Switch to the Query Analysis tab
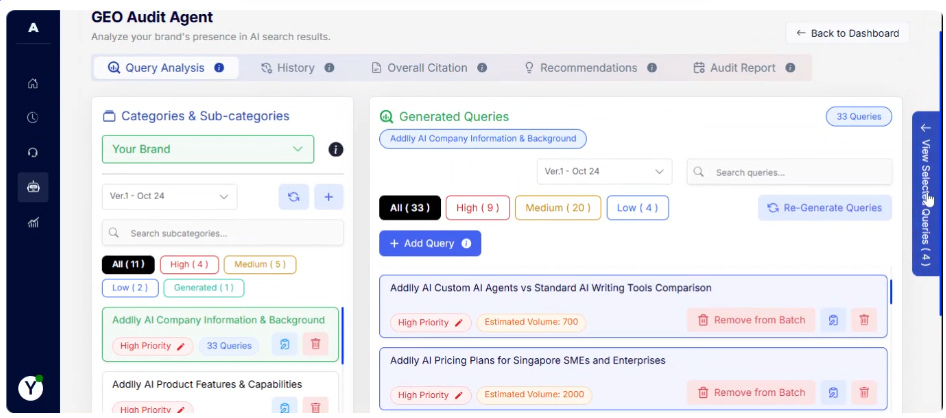This screenshot has height=418, width=946. tap(166, 68)
